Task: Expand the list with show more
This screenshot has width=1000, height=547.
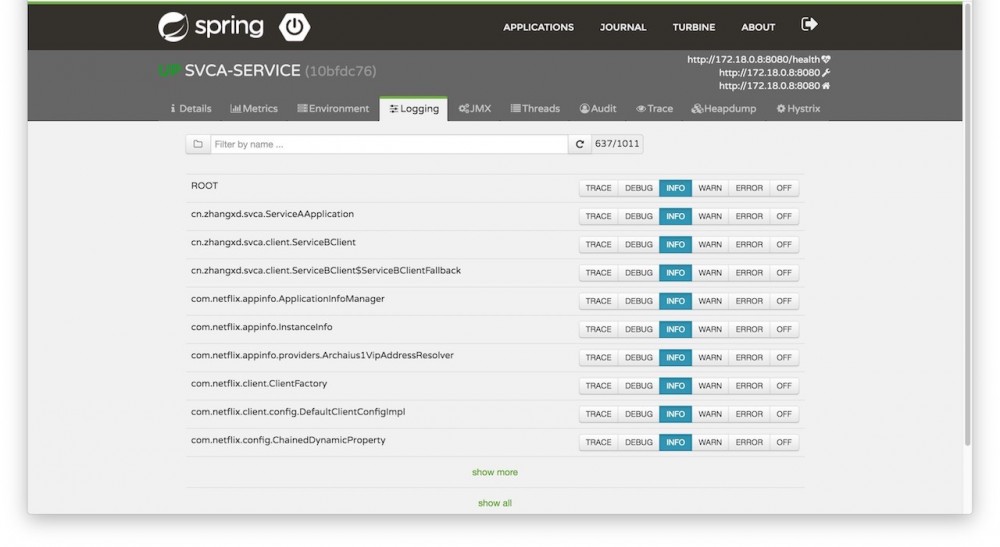Action: click(495, 472)
